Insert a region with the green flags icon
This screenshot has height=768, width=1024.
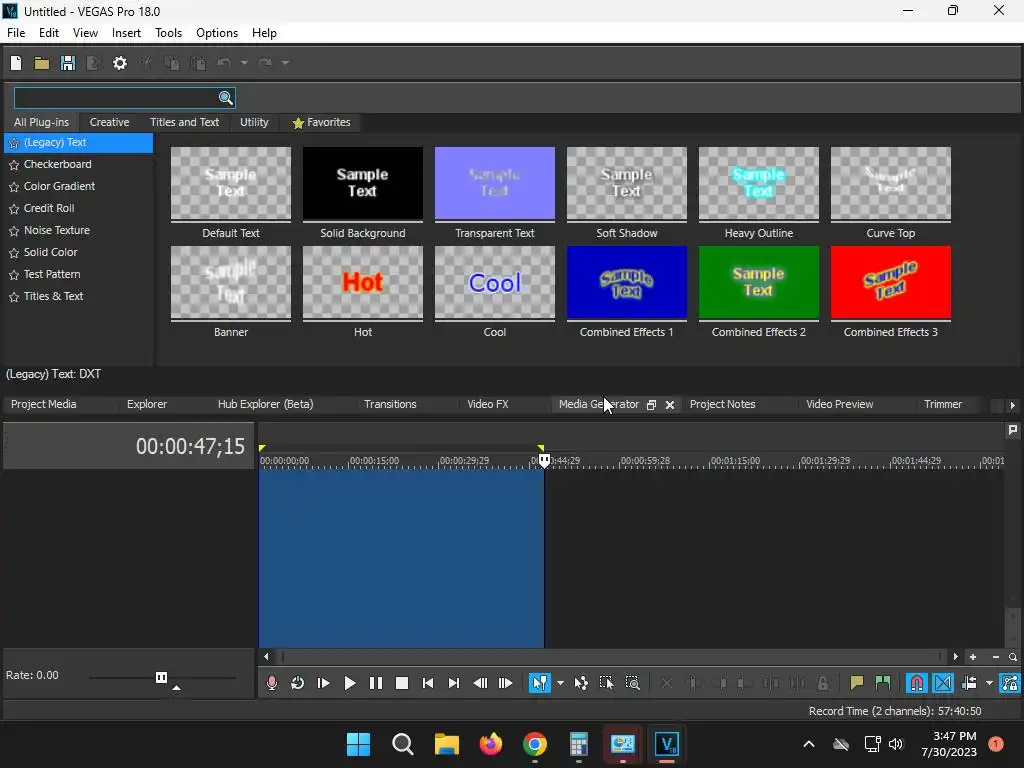(x=882, y=683)
